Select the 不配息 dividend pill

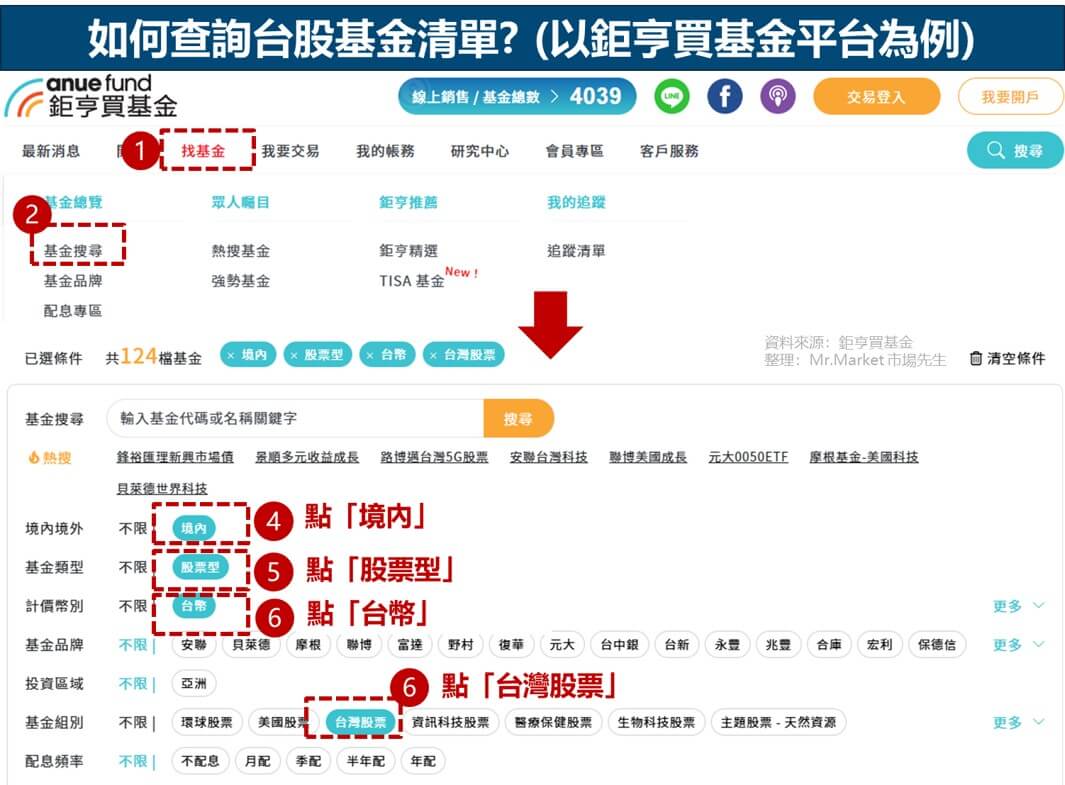coord(200,761)
